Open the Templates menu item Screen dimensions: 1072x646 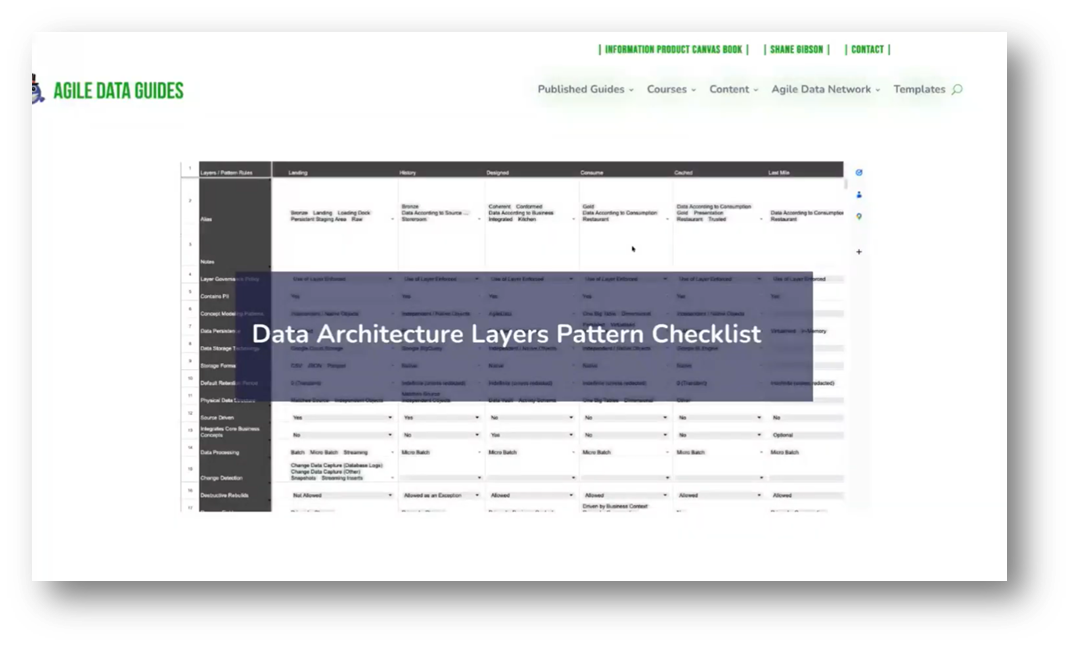click(x=919, y=90)
